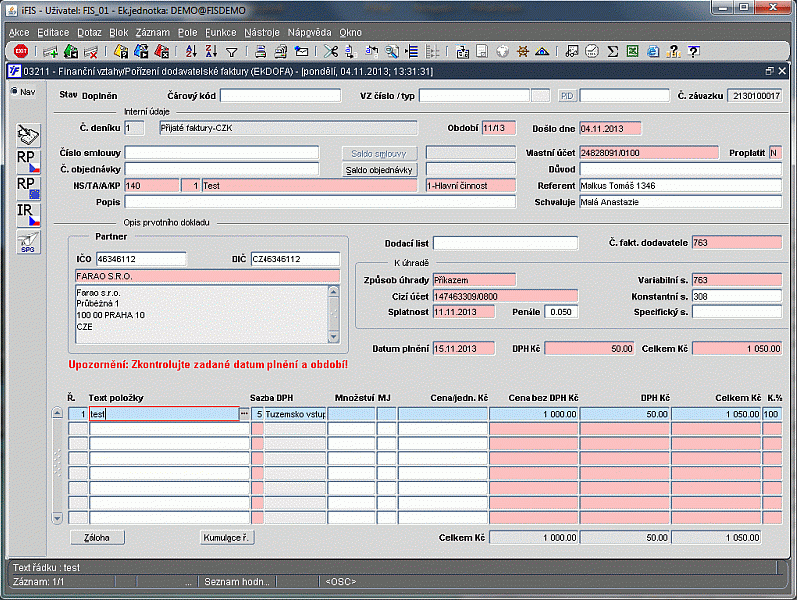The width and height of the screenshot is (797, 600).
Task: Click the Č. objednávky input field
Action: pos(222,169)
